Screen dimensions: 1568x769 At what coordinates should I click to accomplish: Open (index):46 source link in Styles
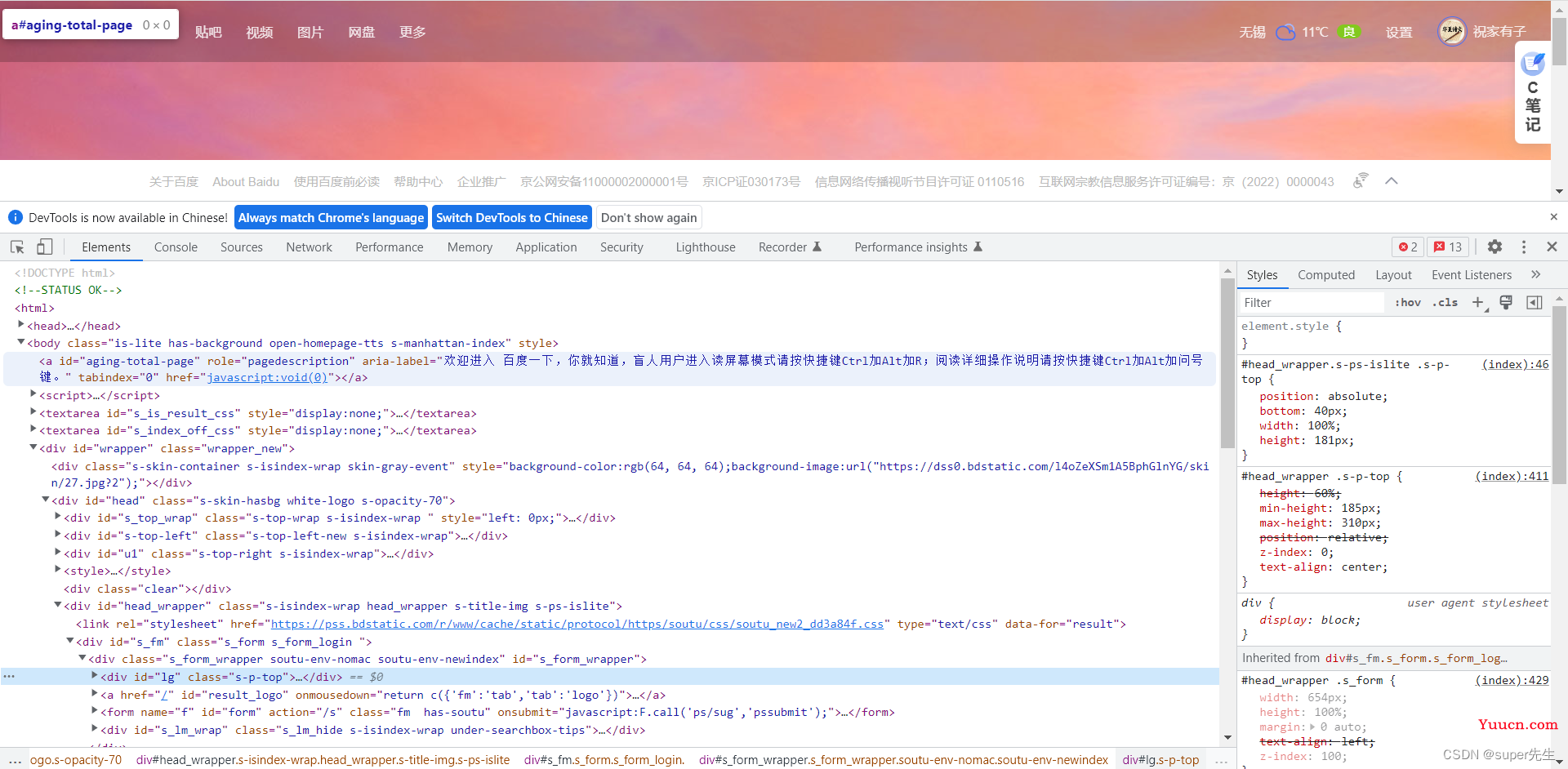point(1516,364)
